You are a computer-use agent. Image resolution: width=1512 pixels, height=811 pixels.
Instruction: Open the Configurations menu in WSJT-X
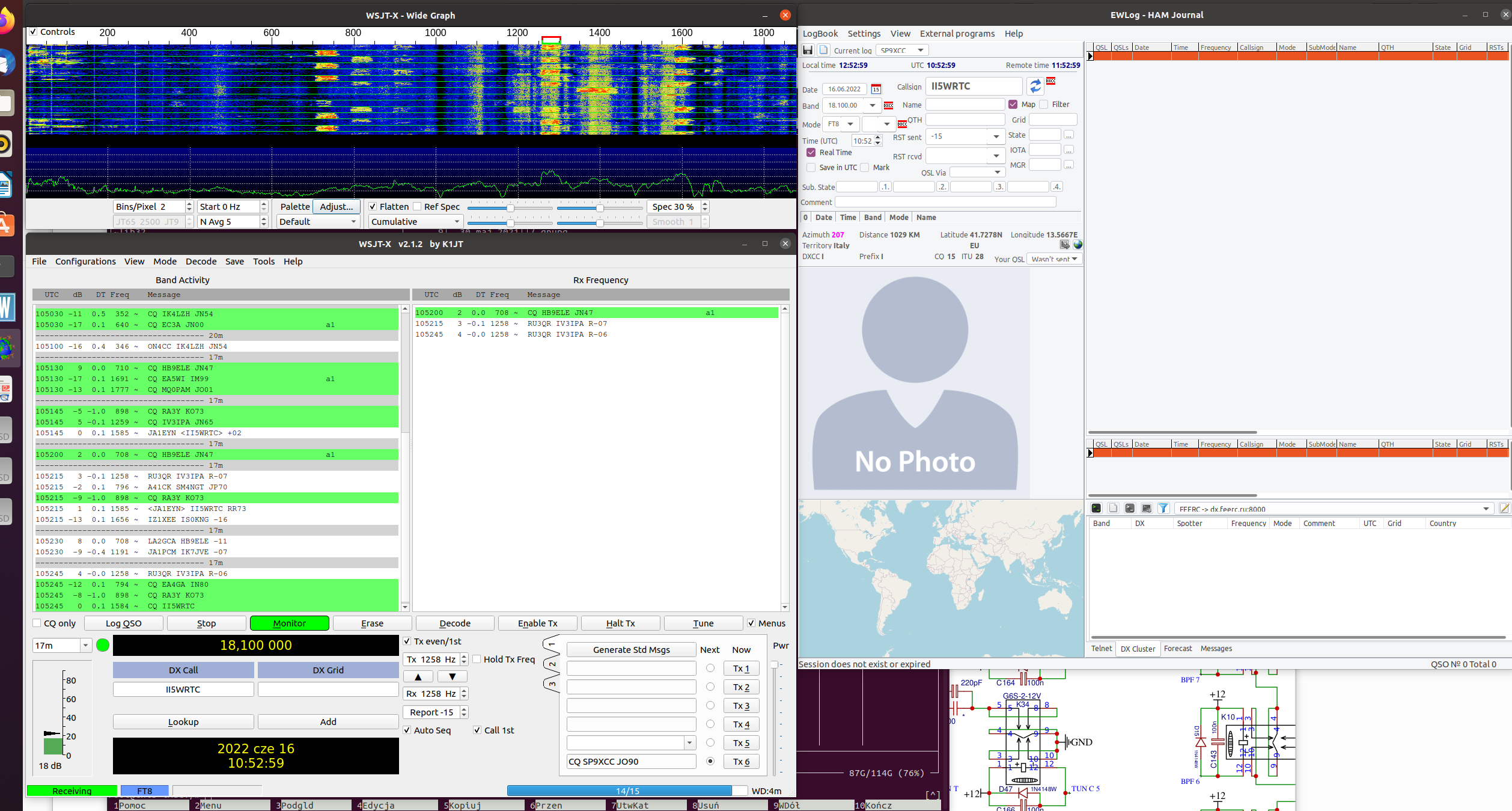85,262
